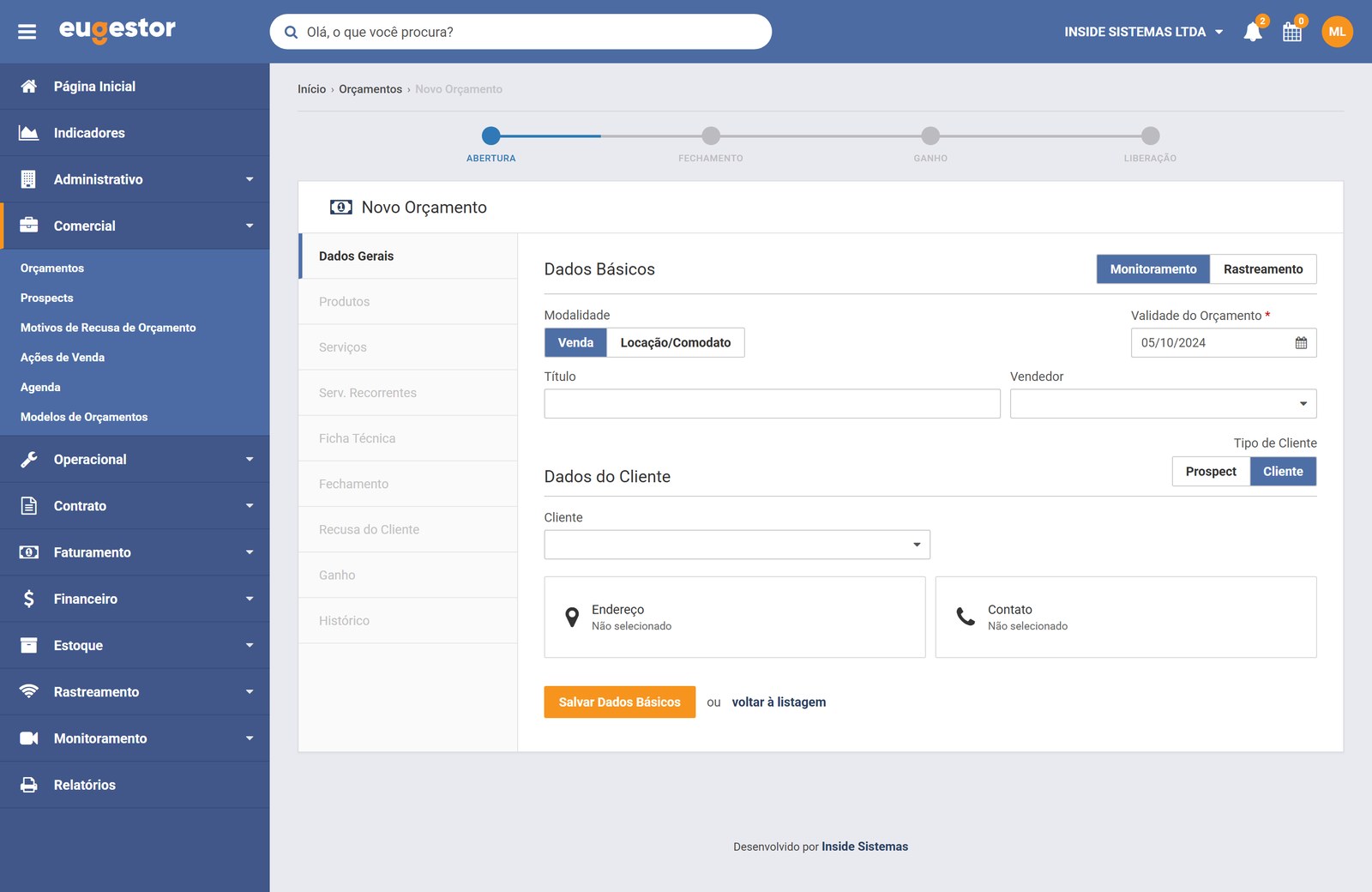Click the Fechamento step marker
Screen dimensions: 1372x892
711,136
